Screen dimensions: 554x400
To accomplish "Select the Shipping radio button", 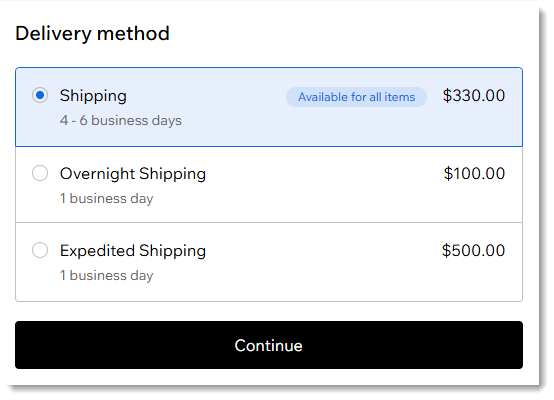I will tap(40, 95).
